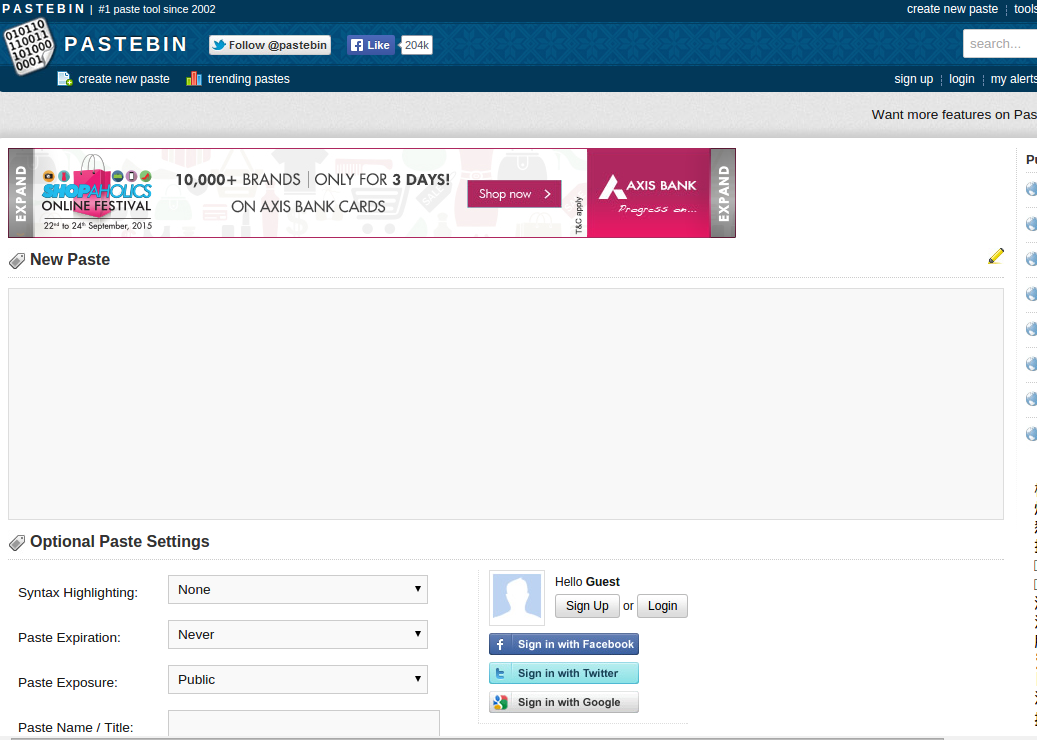
Task: Open the Syntax Highlighting dropdown
Action: click(298, 589)
